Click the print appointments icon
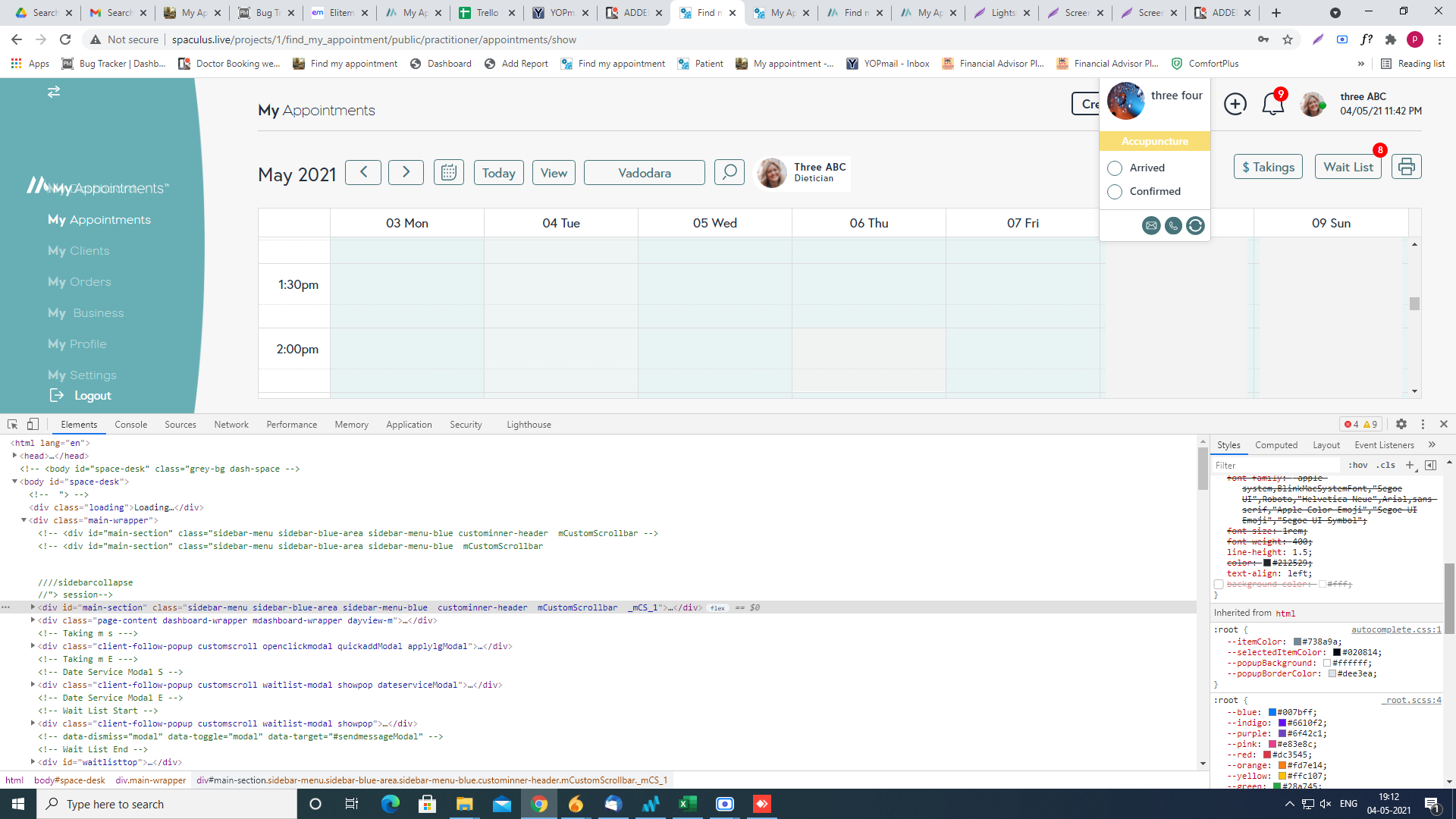Image resolution: width=1456 pixels, height=819 pixels. (1406, 167)
